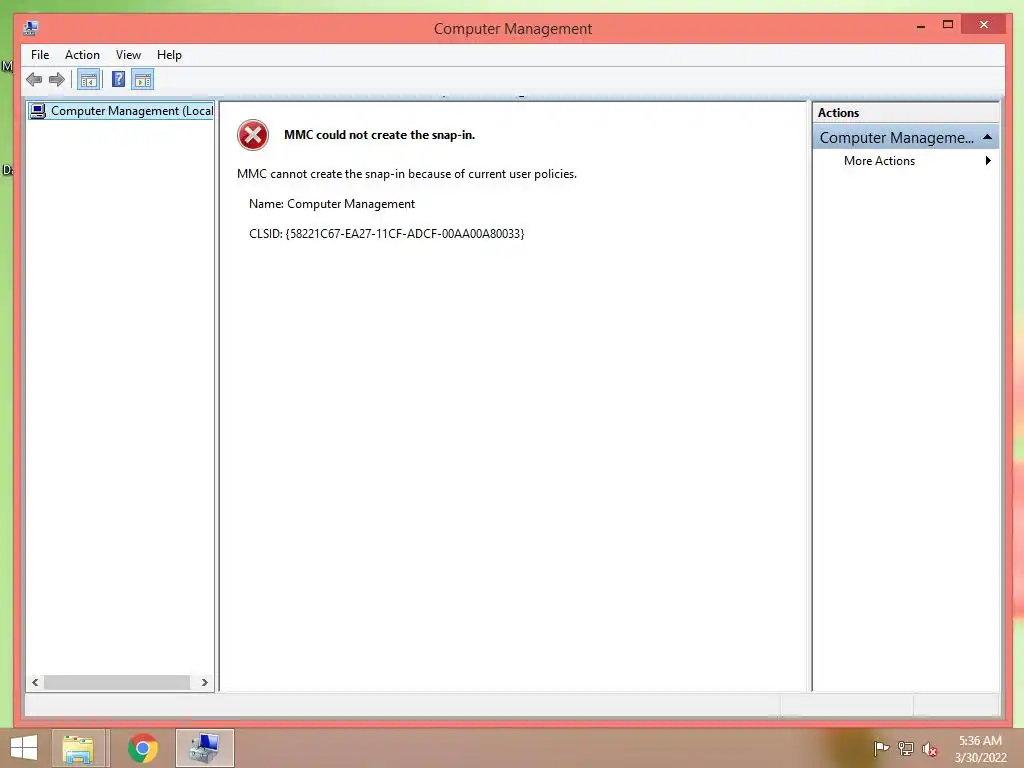Click the user policies error sentence
The width and height of the screenshot is (1024, 768).
coord(407,174)
